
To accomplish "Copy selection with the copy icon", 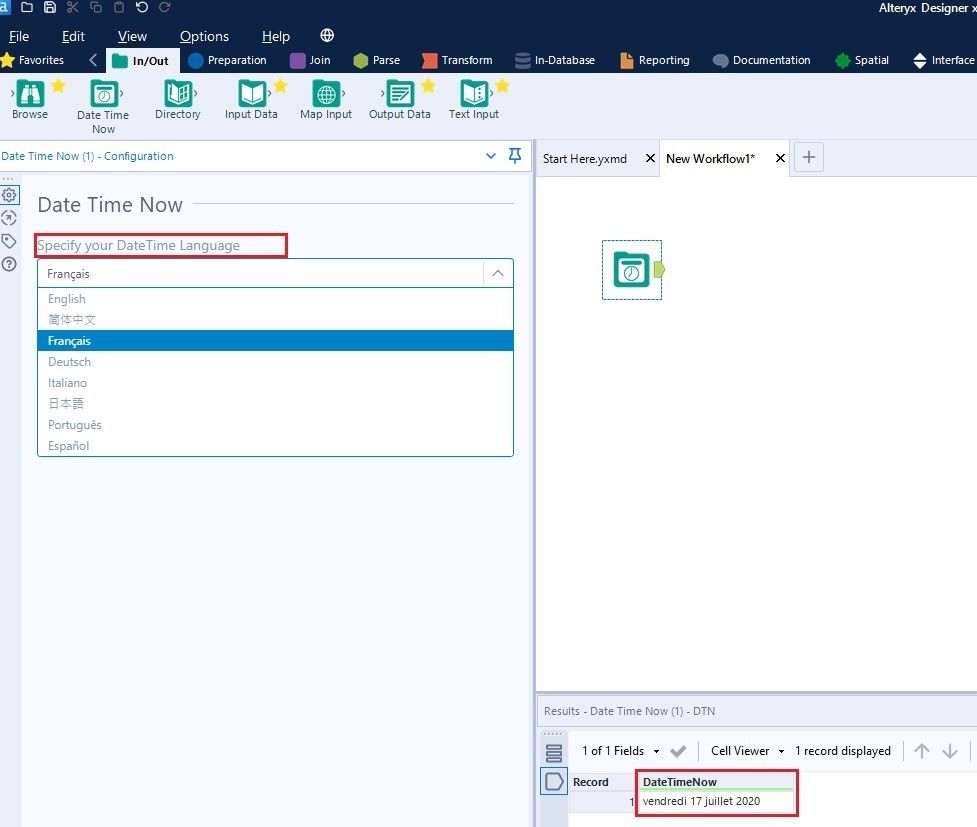I will coord(96,7).
